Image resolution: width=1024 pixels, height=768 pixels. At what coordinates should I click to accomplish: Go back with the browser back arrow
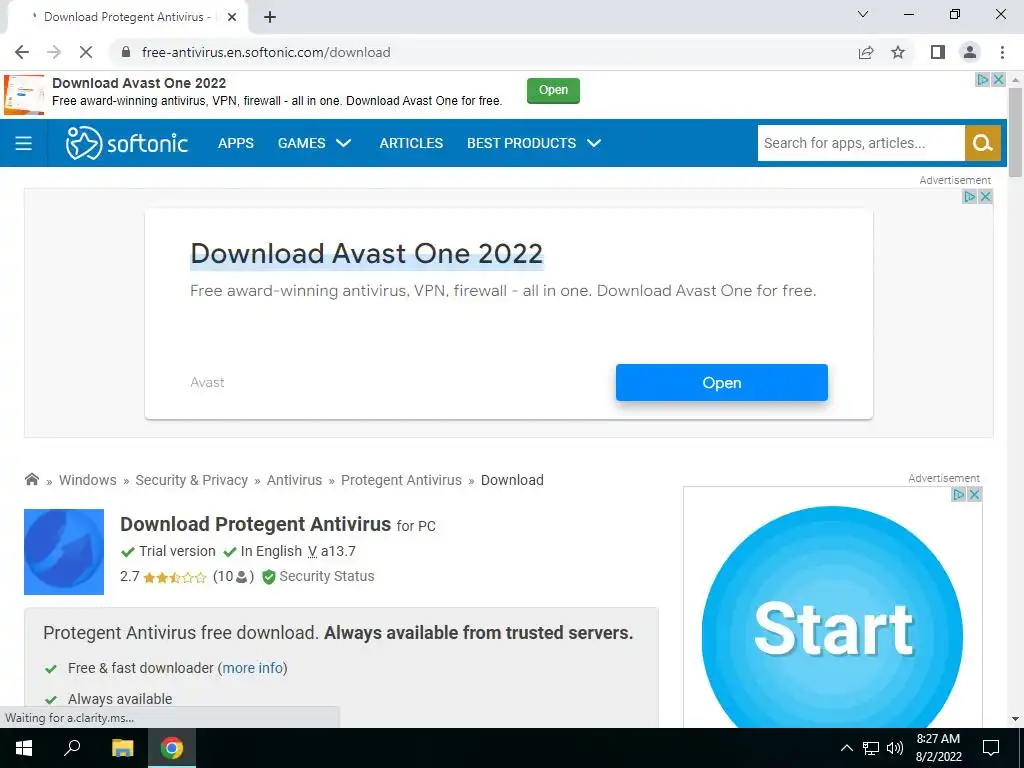tap(22, 52)
